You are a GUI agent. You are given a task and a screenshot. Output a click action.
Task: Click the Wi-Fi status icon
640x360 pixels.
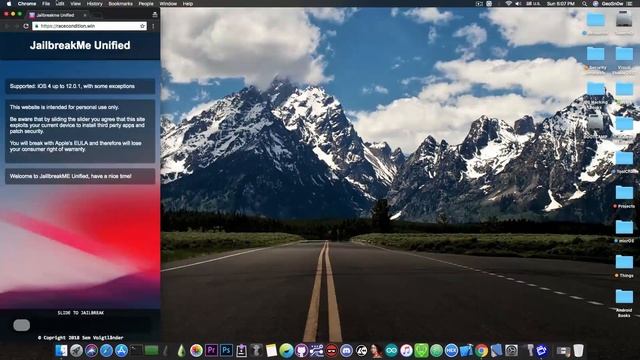click(x=509, y=4)
